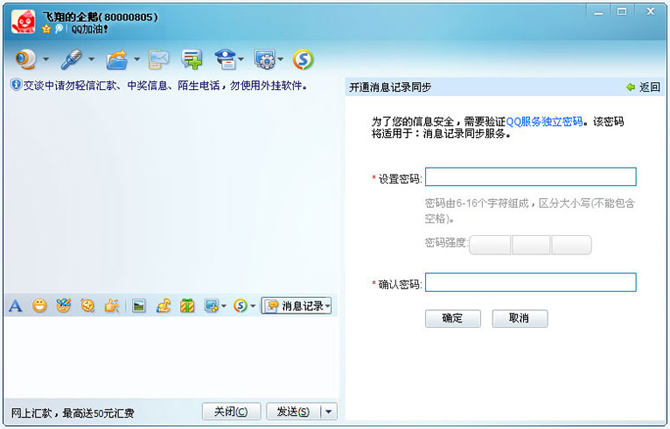Click the star level icon under the name
Viewport: 670px width, 429px height.
[x=46, y=29]
